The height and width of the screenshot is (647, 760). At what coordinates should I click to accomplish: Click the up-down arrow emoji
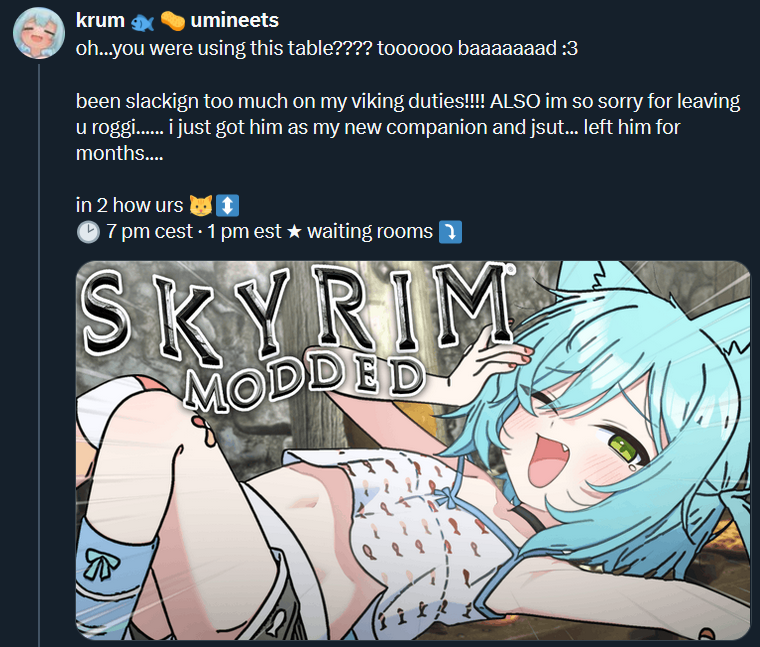point(227,205)
